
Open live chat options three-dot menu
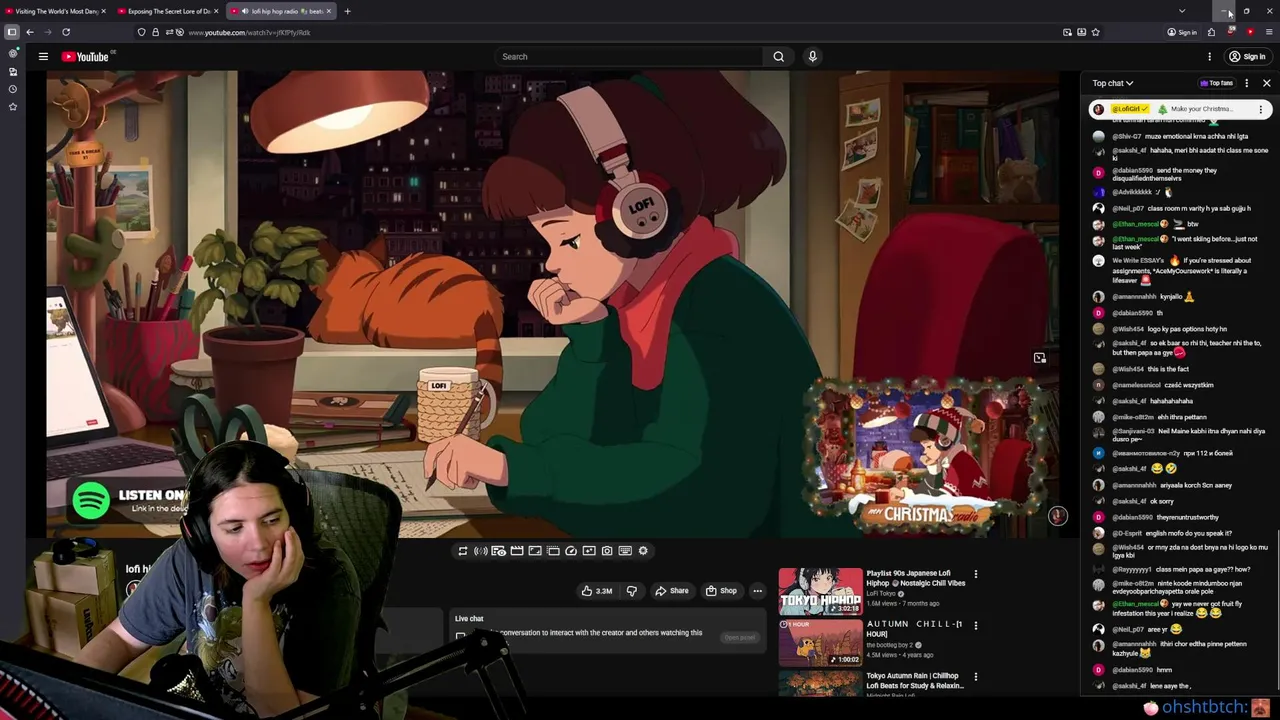click(x=1246, y=83)
